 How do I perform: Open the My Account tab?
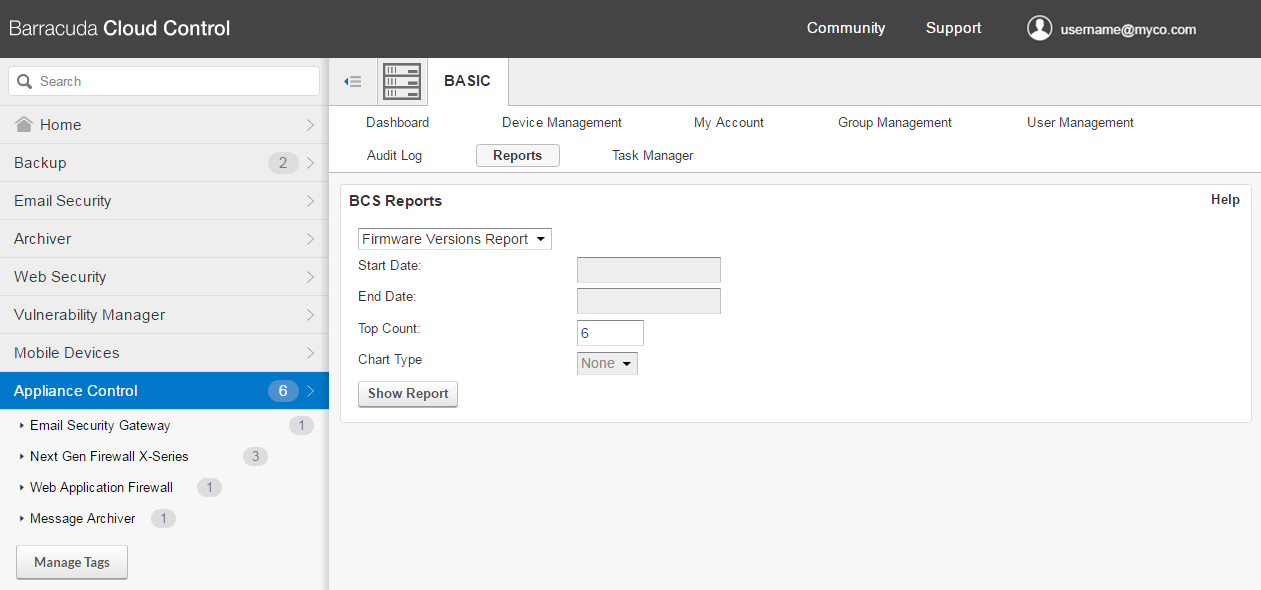click(729, 122)
